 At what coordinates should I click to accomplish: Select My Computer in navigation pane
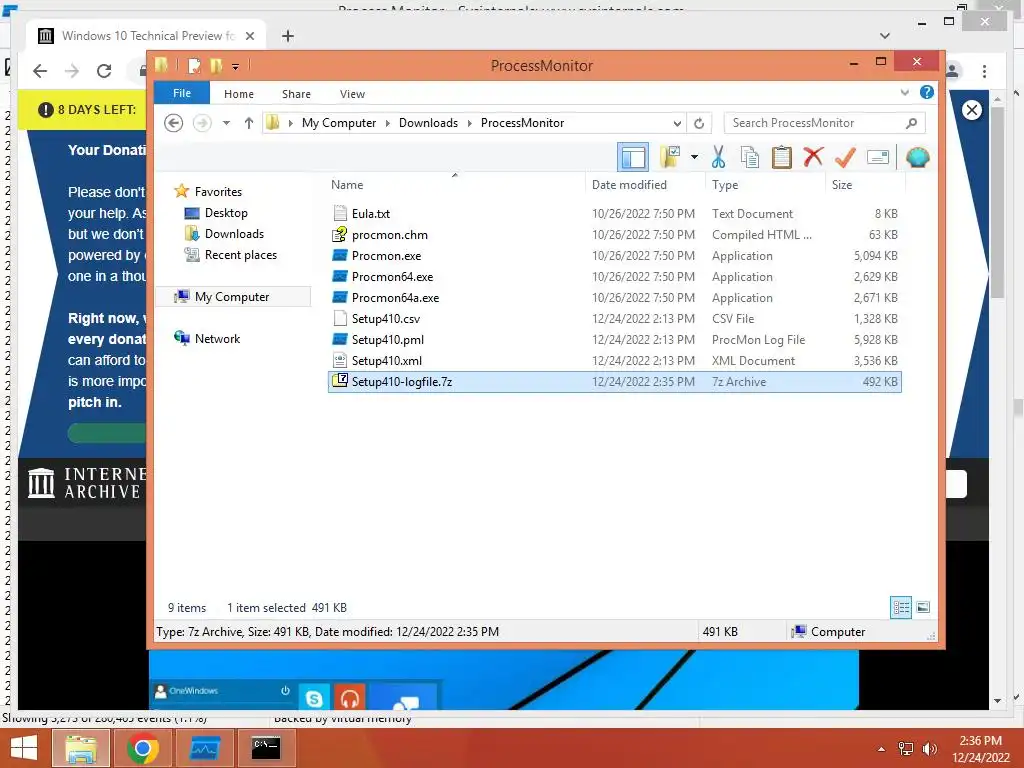pyautogui.click(x=232, y=296)
